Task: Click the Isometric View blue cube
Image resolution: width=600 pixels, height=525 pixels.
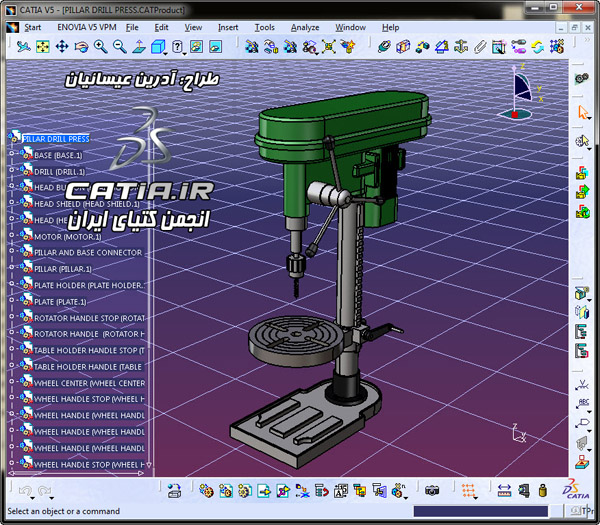Action: click(157, 47)
